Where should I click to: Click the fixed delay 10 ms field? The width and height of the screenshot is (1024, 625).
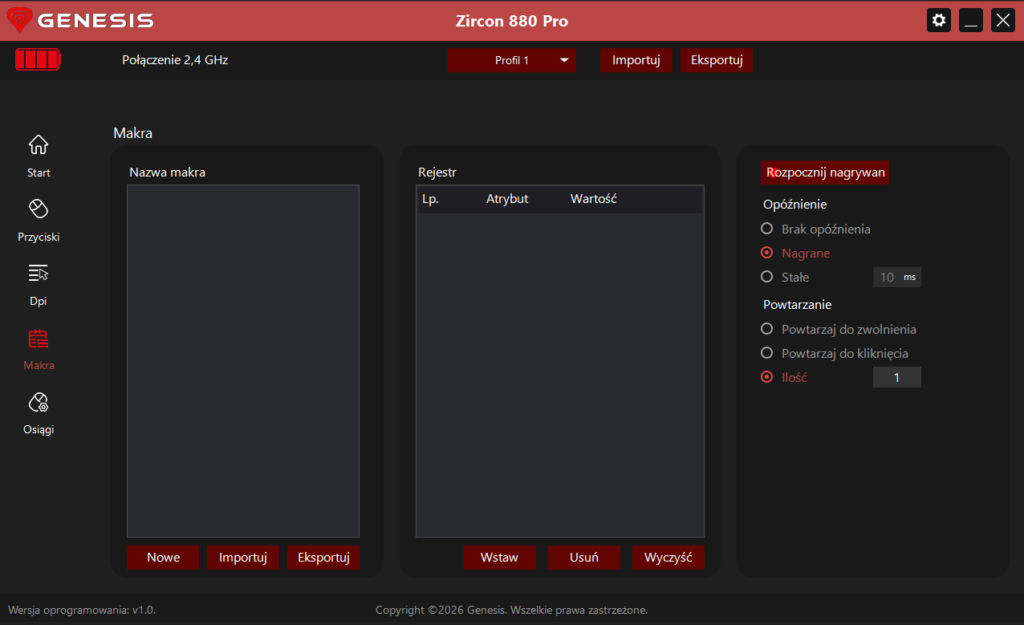pos(897,277)
